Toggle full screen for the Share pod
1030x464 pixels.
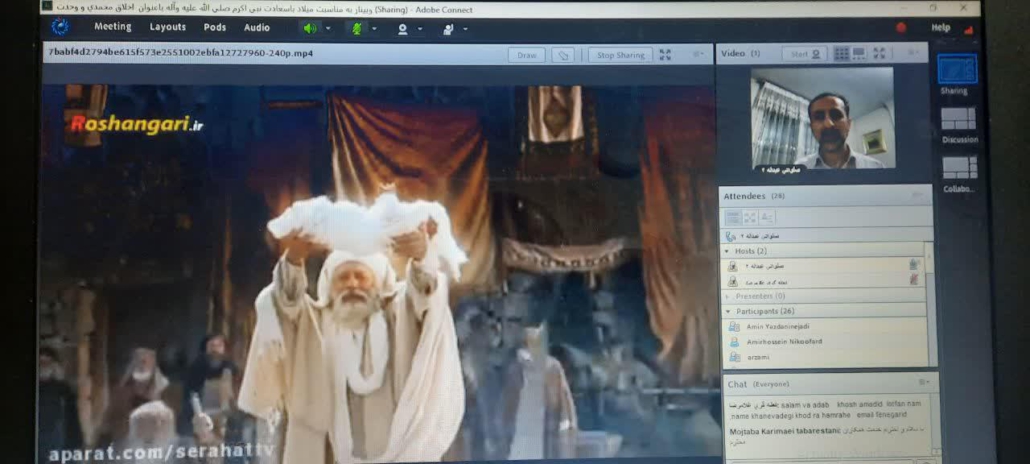click(x=665, y=55)
